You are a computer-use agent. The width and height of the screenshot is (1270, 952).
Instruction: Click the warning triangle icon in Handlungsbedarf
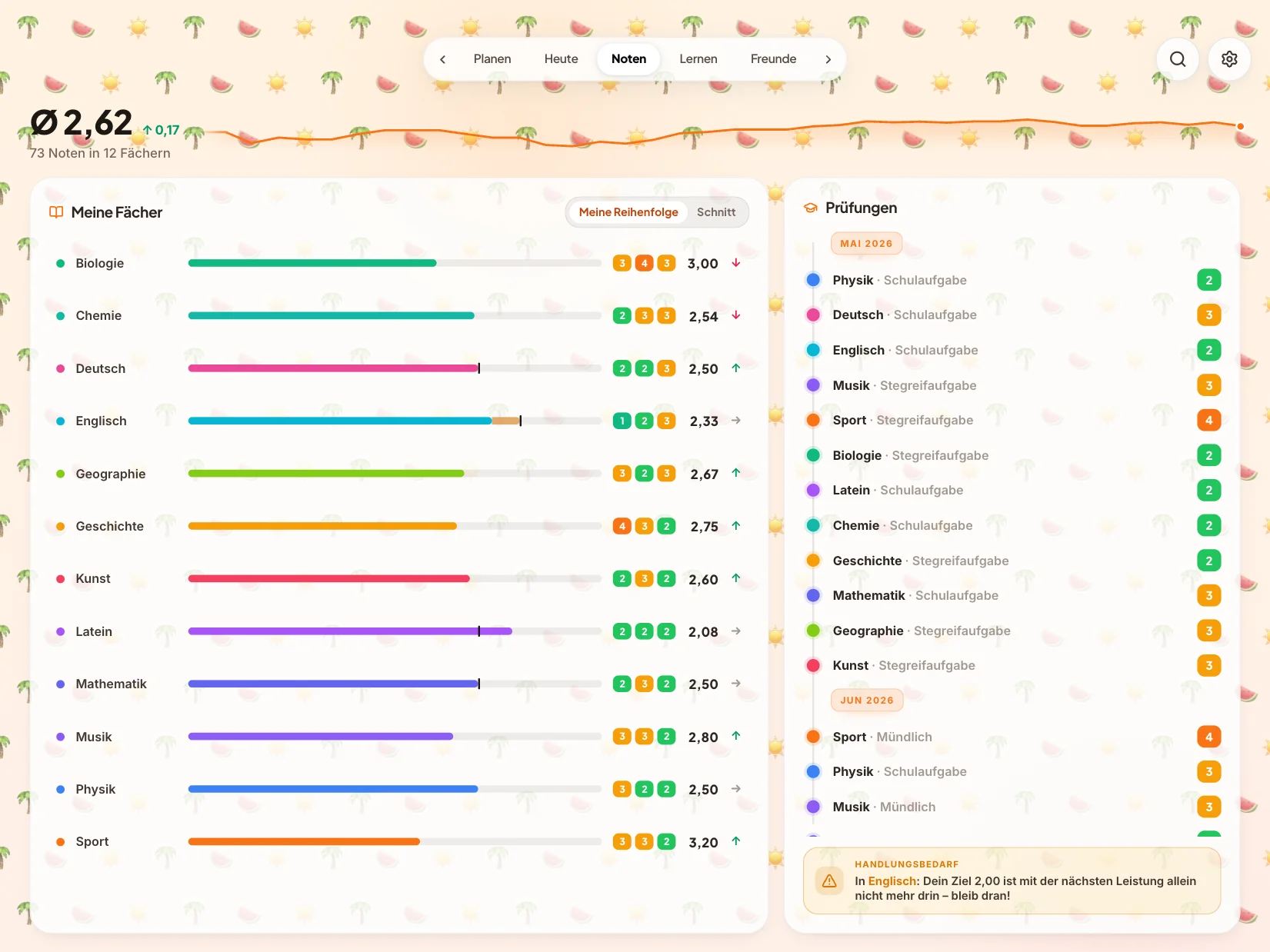829,880
